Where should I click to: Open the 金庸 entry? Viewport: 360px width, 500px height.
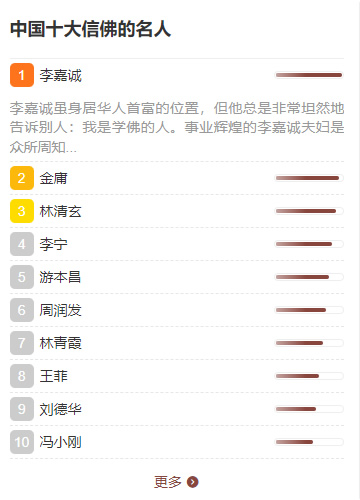pyautogui.click(x=53, y=178)
